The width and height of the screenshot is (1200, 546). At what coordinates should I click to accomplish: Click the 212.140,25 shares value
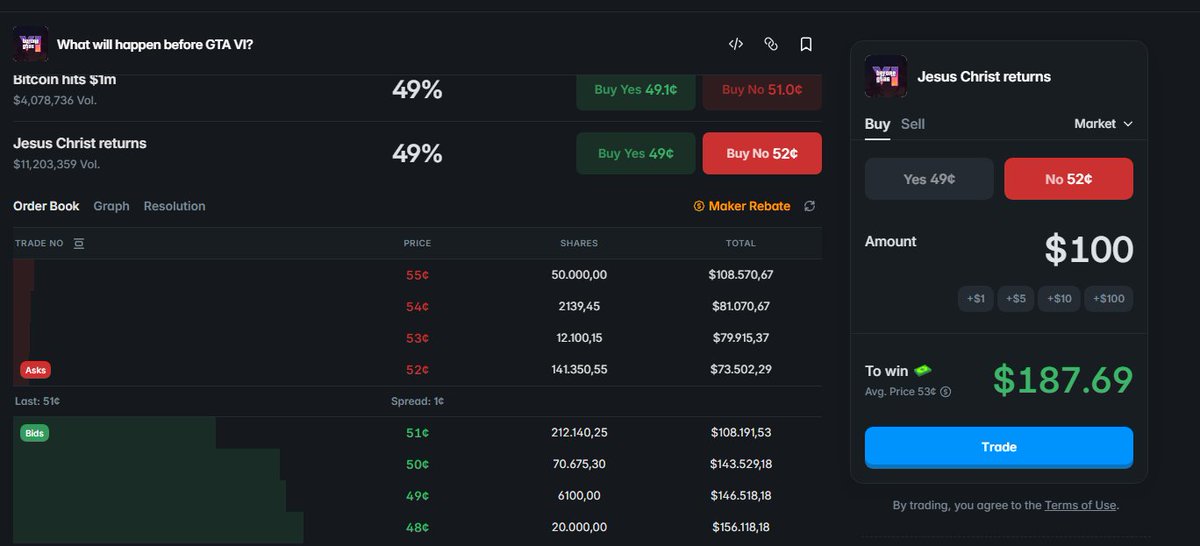coord(579,432)
